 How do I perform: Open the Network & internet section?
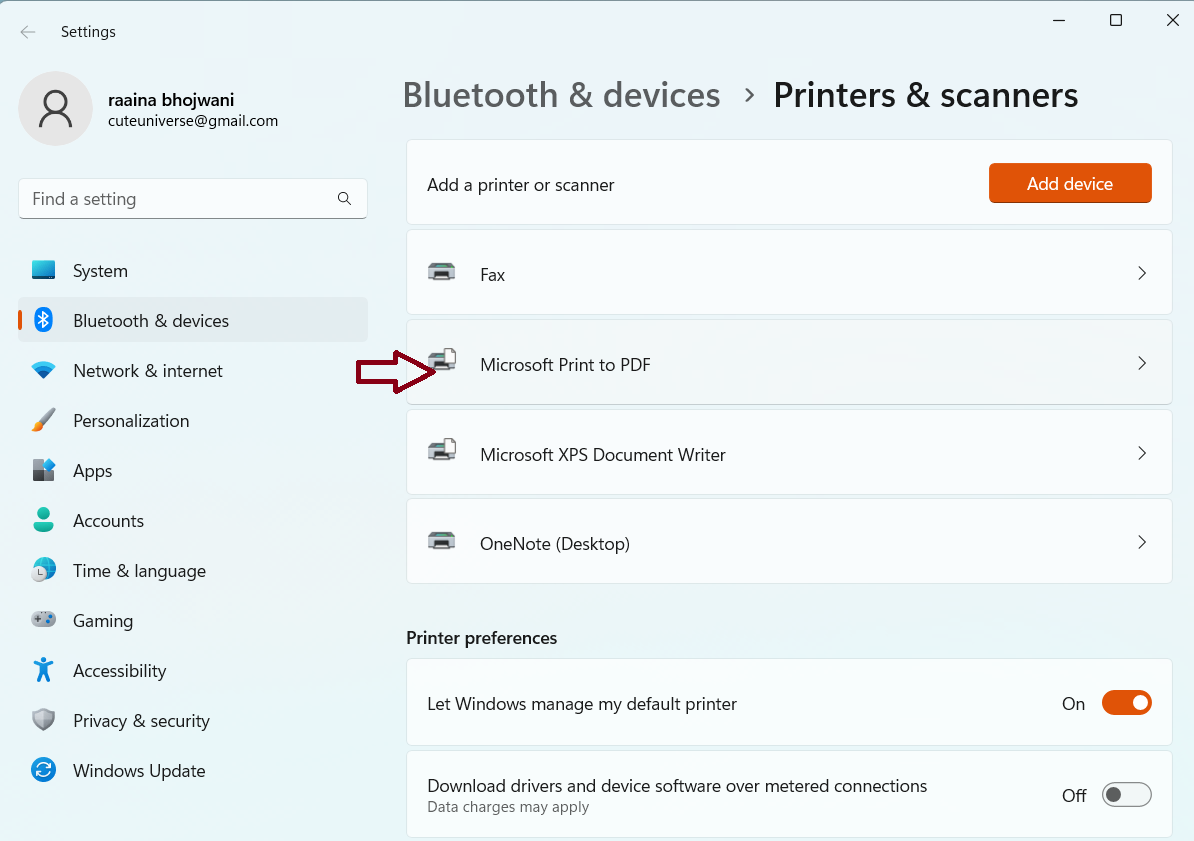click(147, 371)
